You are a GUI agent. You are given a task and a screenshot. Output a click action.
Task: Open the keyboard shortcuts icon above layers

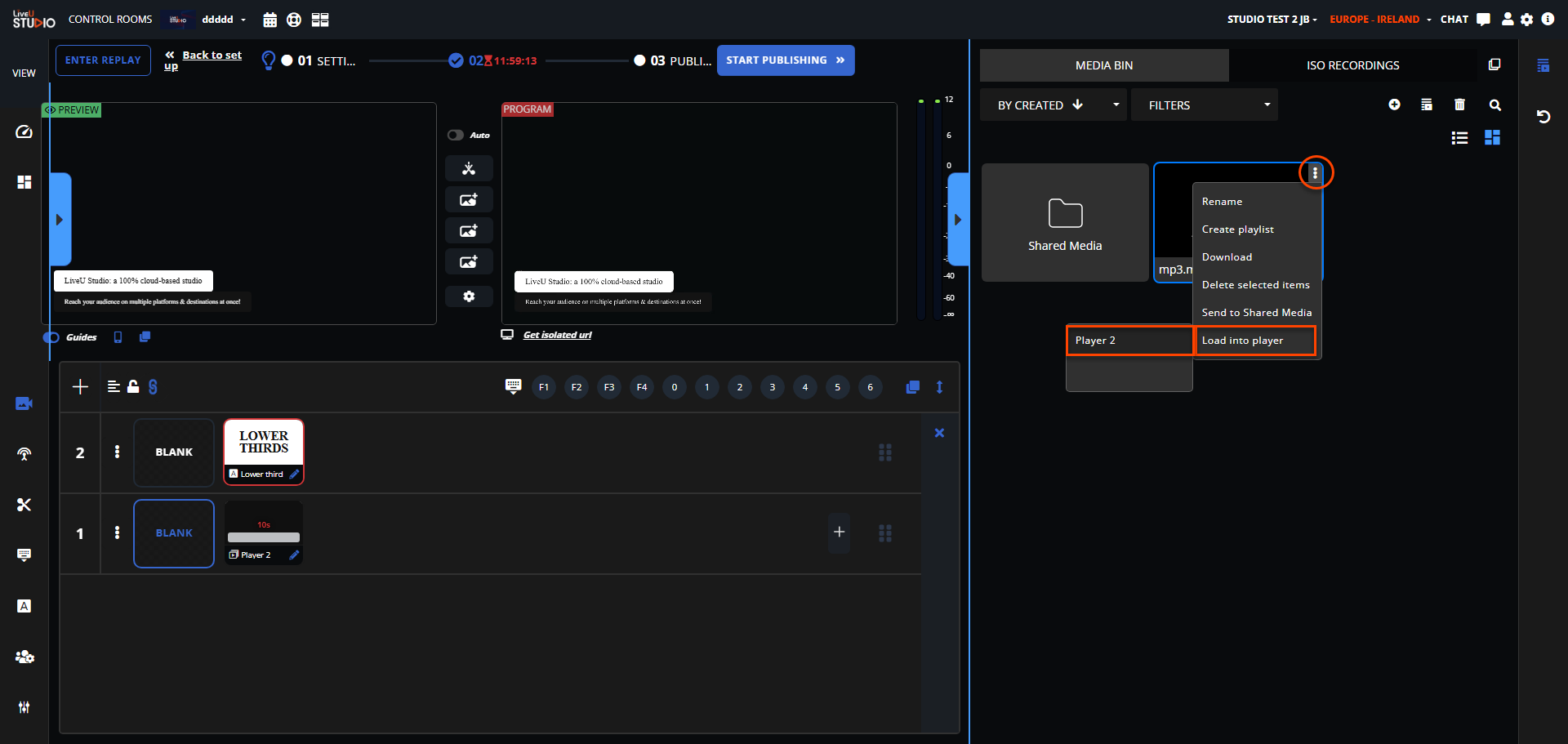pyautogui.click(x=513, y=386)
